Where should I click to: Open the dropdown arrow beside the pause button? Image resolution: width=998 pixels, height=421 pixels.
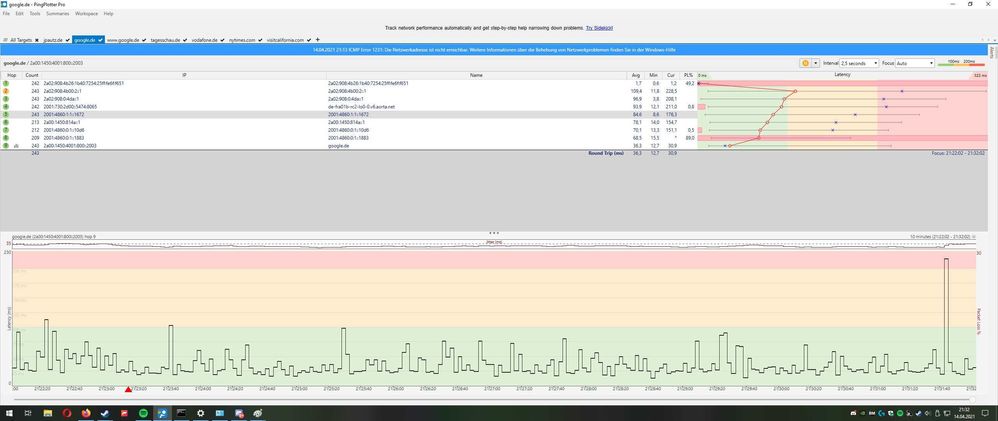pyautogui.click(x=816, y=63)
